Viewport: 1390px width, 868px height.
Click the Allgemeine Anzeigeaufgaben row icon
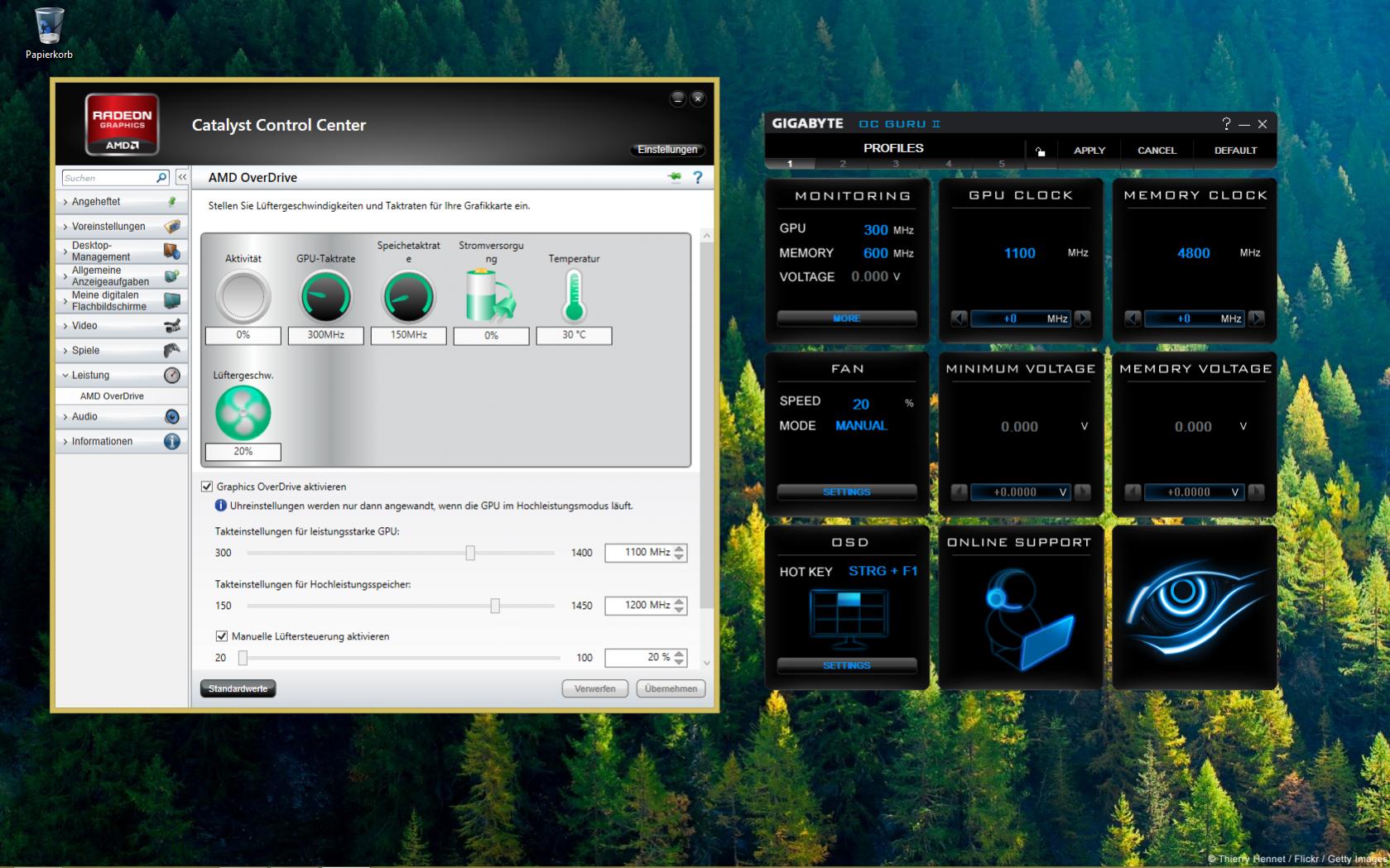coord(172,276)
